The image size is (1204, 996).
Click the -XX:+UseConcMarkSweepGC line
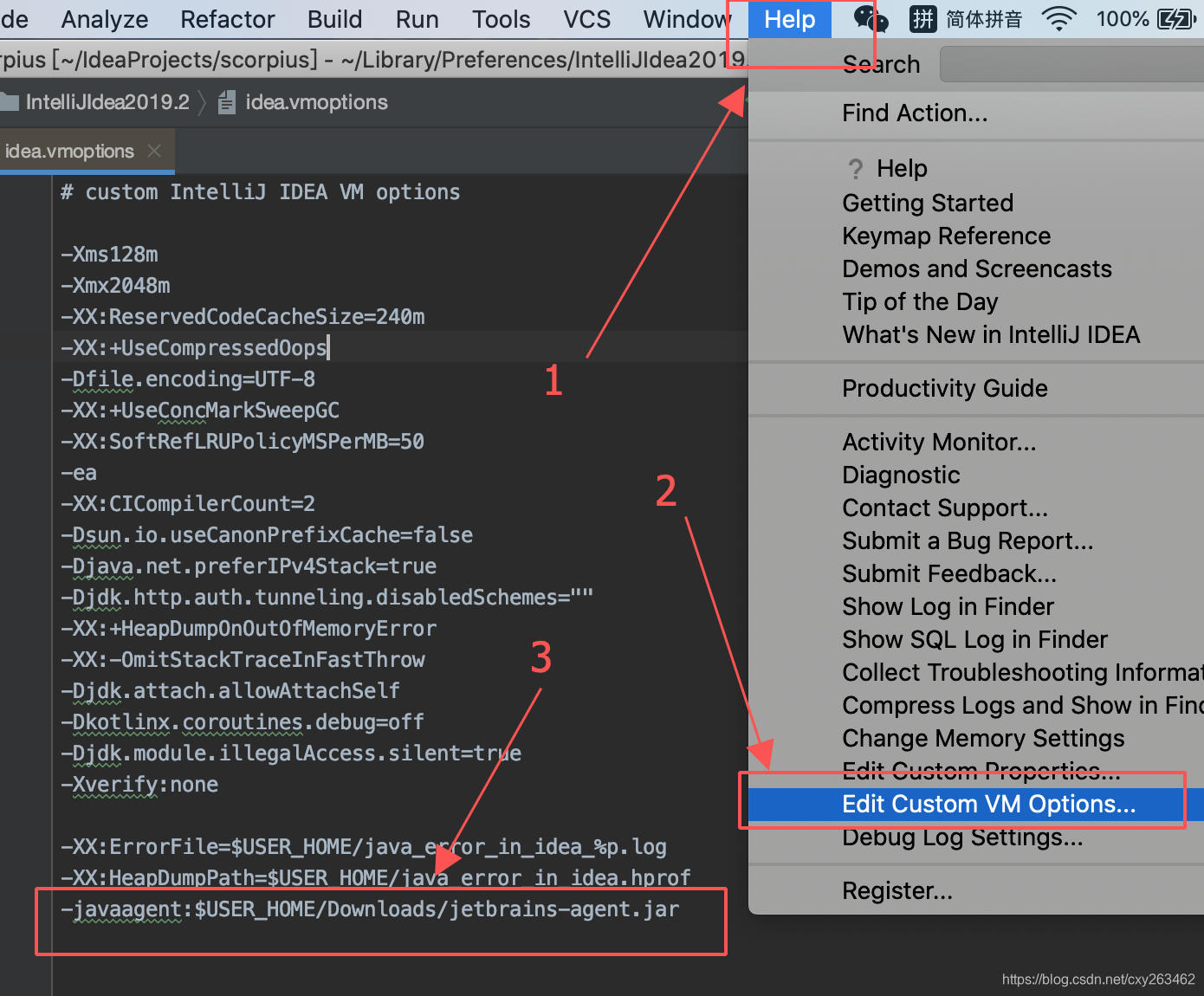point(200,411)
